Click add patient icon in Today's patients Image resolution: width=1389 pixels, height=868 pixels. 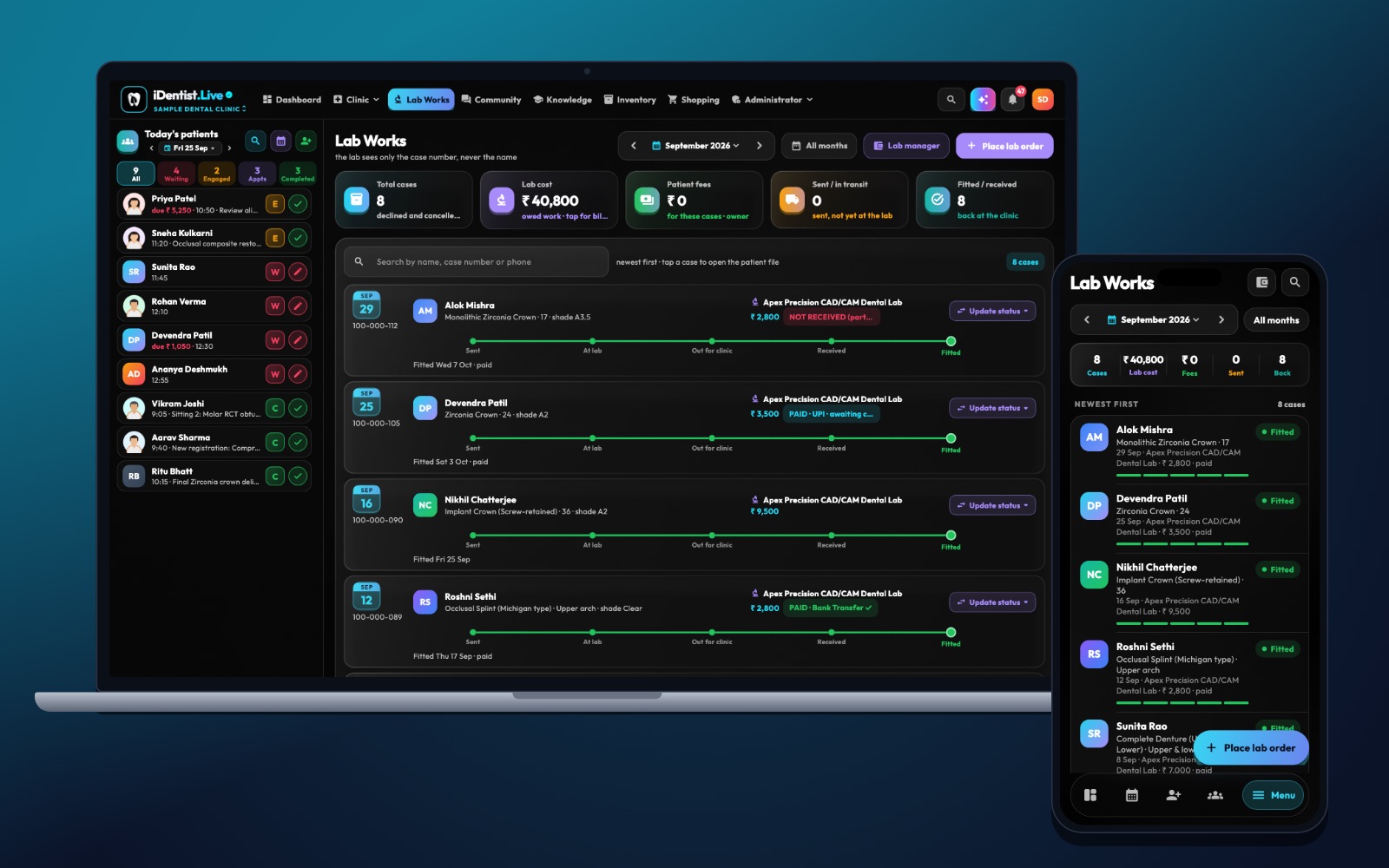click(306, 141)
